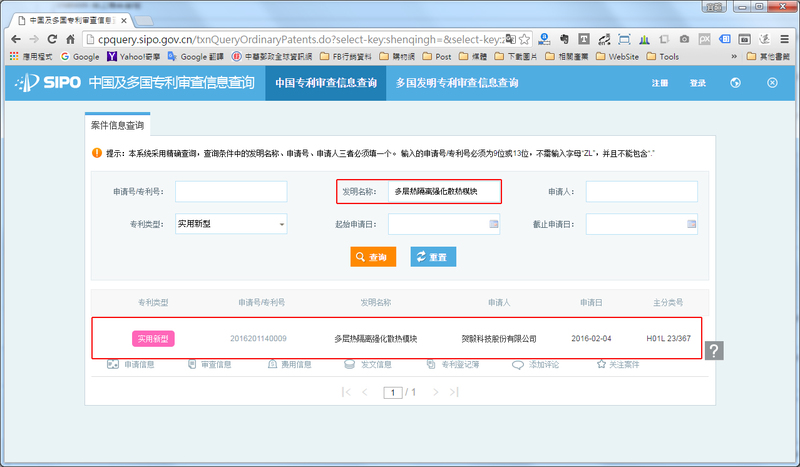Open the 起始申请日 calendar picker

pos(493,224)
